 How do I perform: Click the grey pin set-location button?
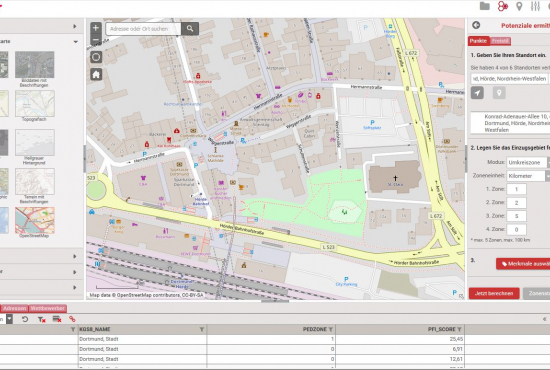pyautogui.click(x=499, y=93)
